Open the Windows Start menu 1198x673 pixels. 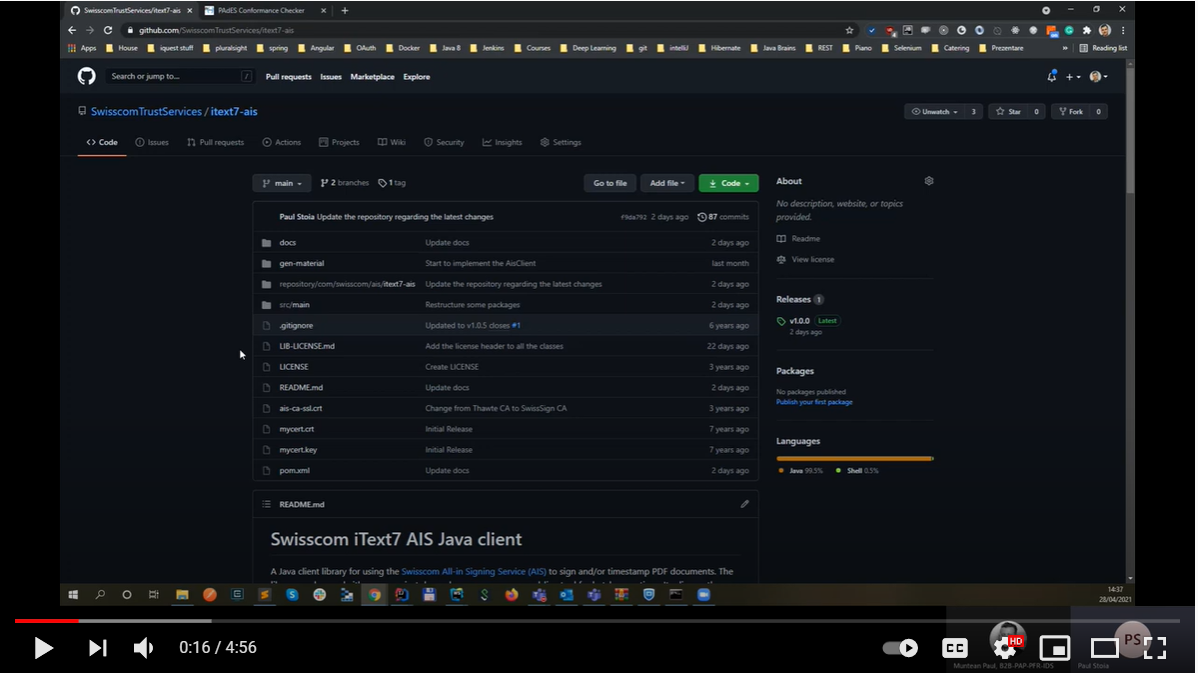pos(73,594)
